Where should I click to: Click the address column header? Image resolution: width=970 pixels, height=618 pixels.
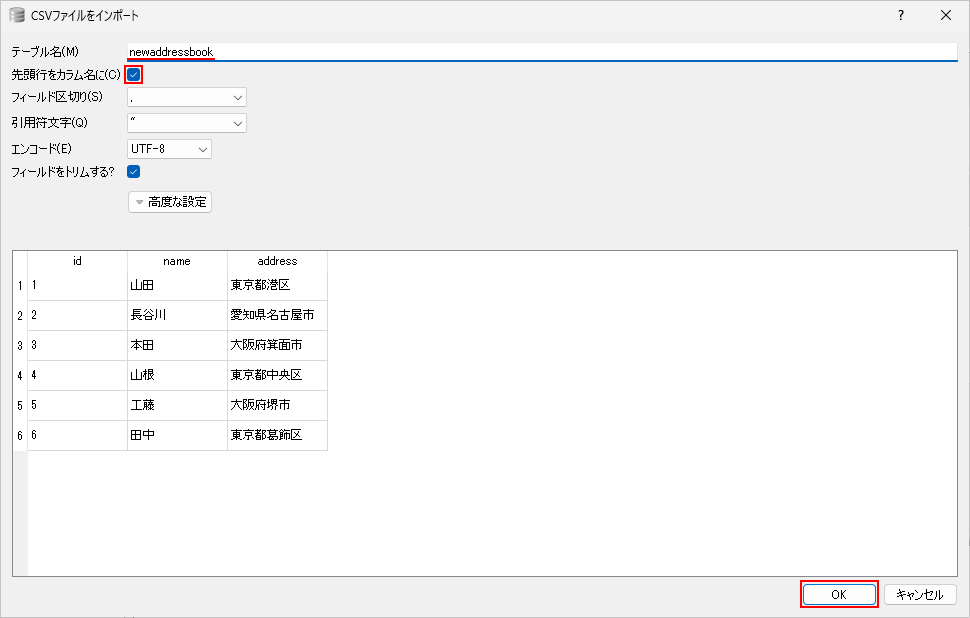tap(277, 261)
